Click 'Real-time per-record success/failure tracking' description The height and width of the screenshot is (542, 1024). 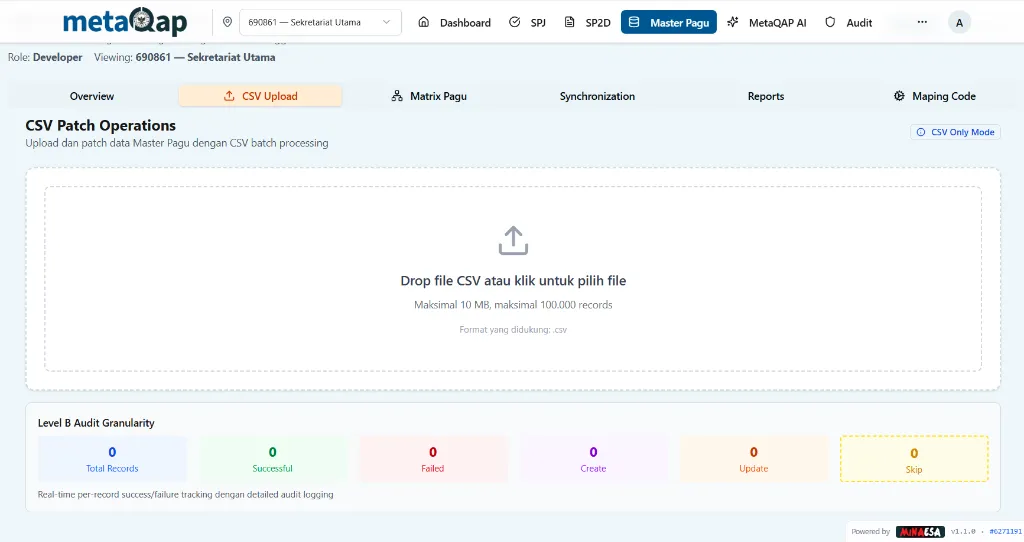coord(185,494)
